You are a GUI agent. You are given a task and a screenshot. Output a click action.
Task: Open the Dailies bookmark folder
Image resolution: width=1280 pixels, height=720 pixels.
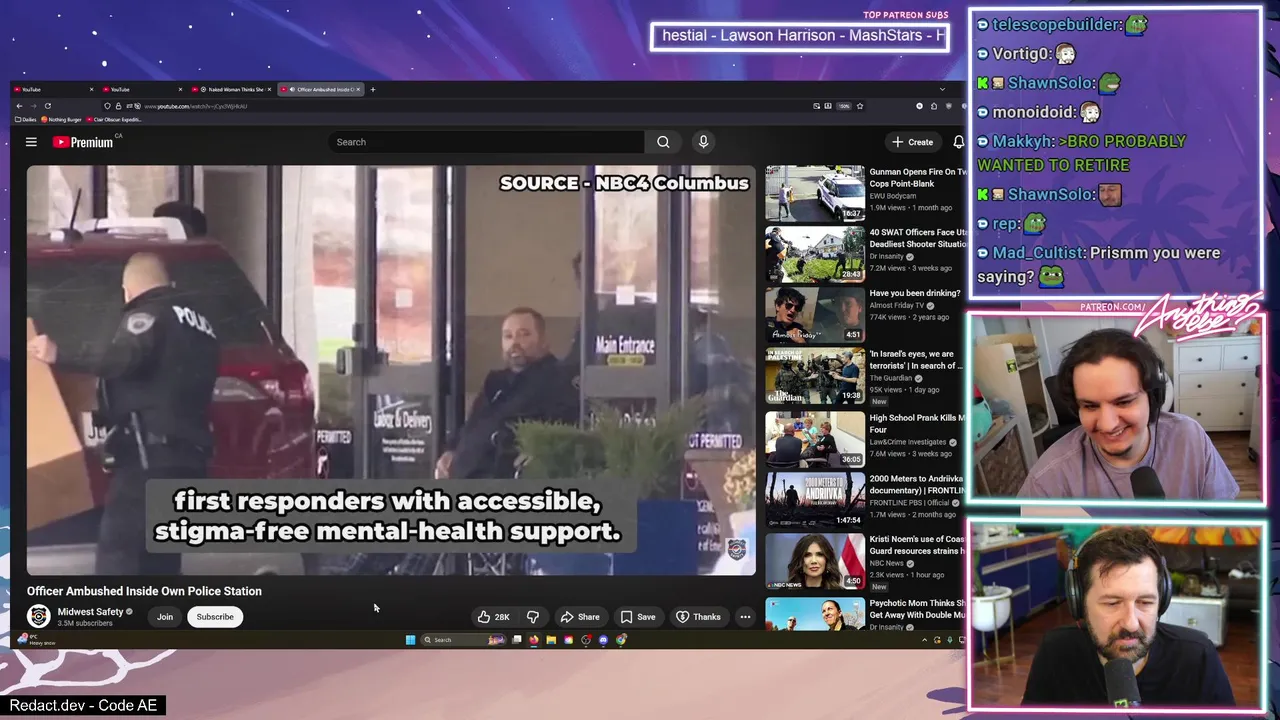tap(26, 119)
